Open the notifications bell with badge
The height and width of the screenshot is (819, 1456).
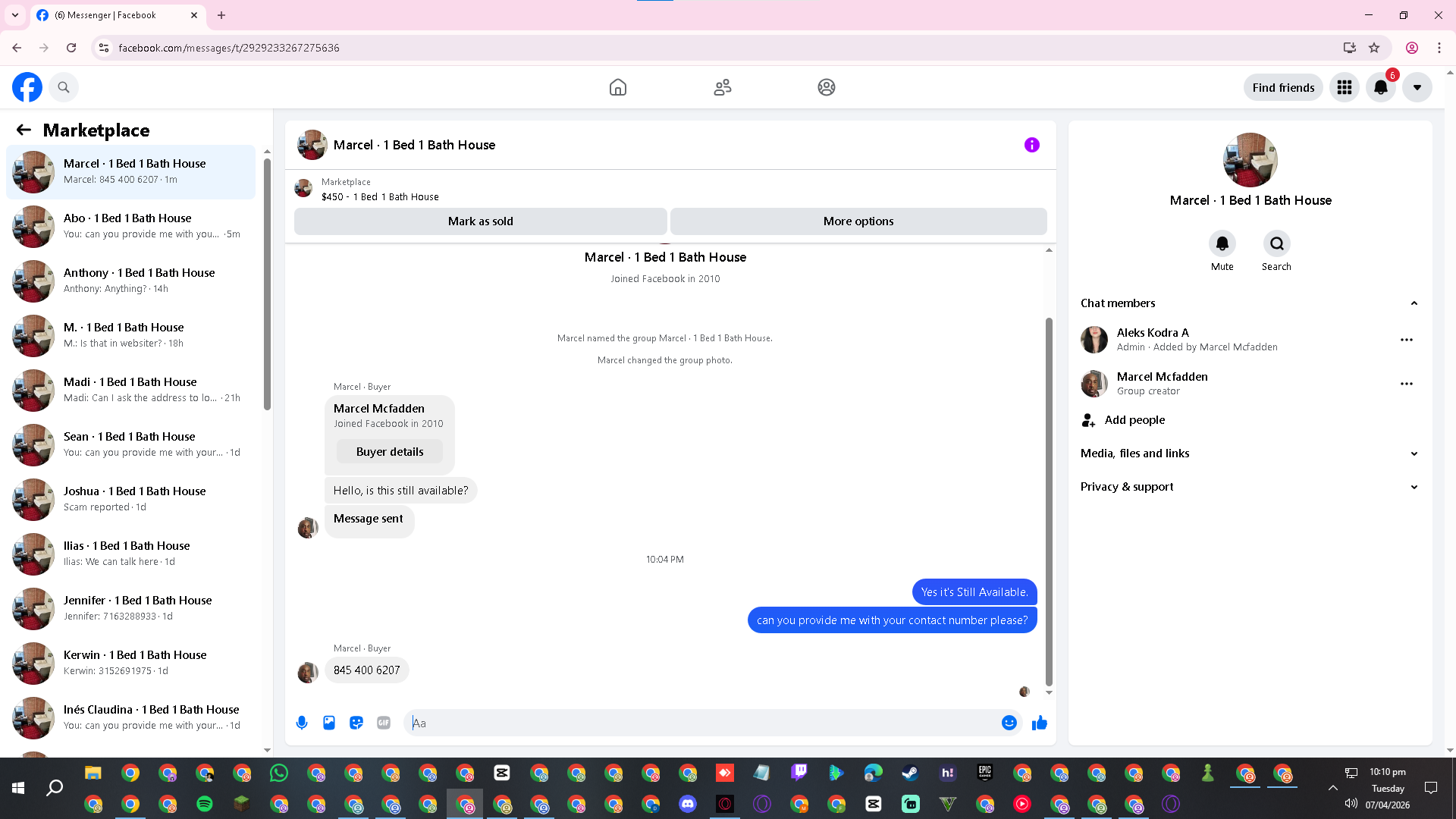click(1381, 87)
